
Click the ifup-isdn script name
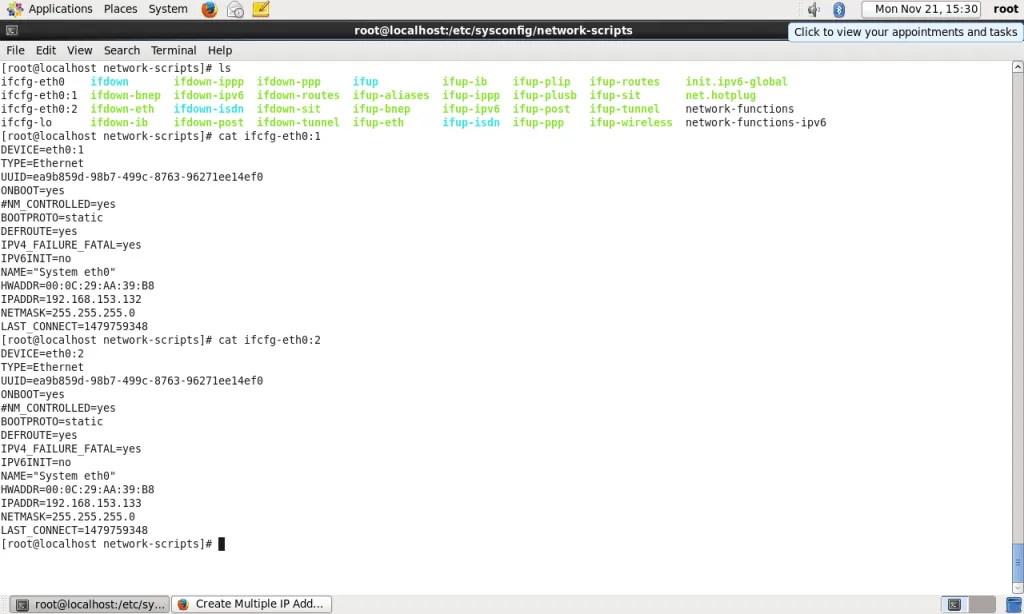click(x=471, y=123)
